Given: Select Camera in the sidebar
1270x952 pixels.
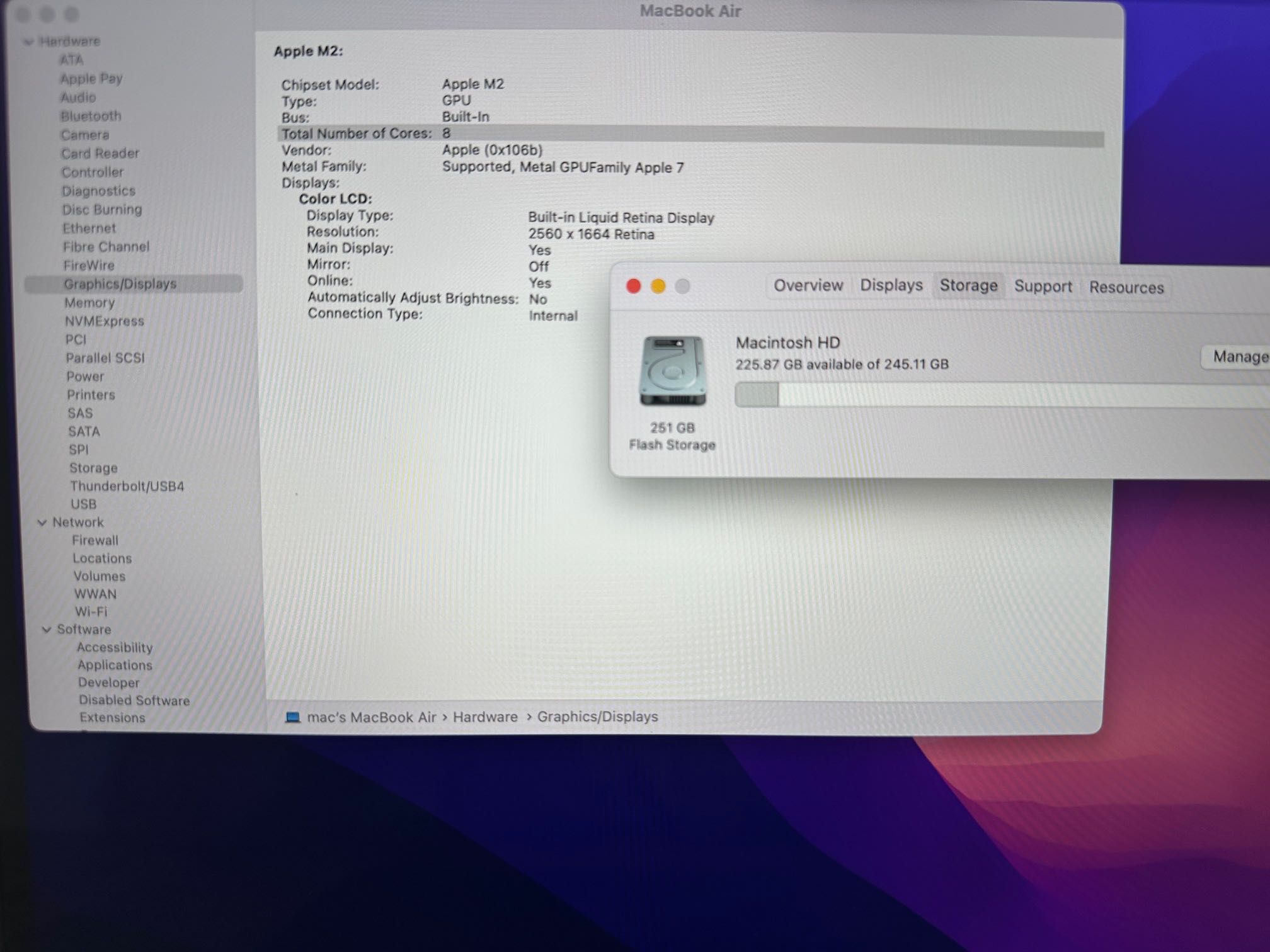Looking at the screenshot, I should point(85,135).
